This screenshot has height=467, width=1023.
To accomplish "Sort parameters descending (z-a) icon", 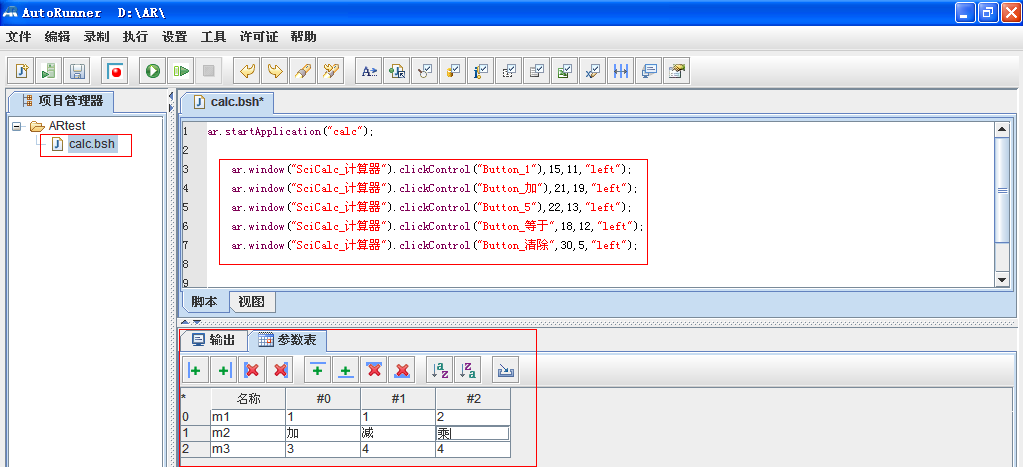I will pyautogui.click(x=467, y=370).
